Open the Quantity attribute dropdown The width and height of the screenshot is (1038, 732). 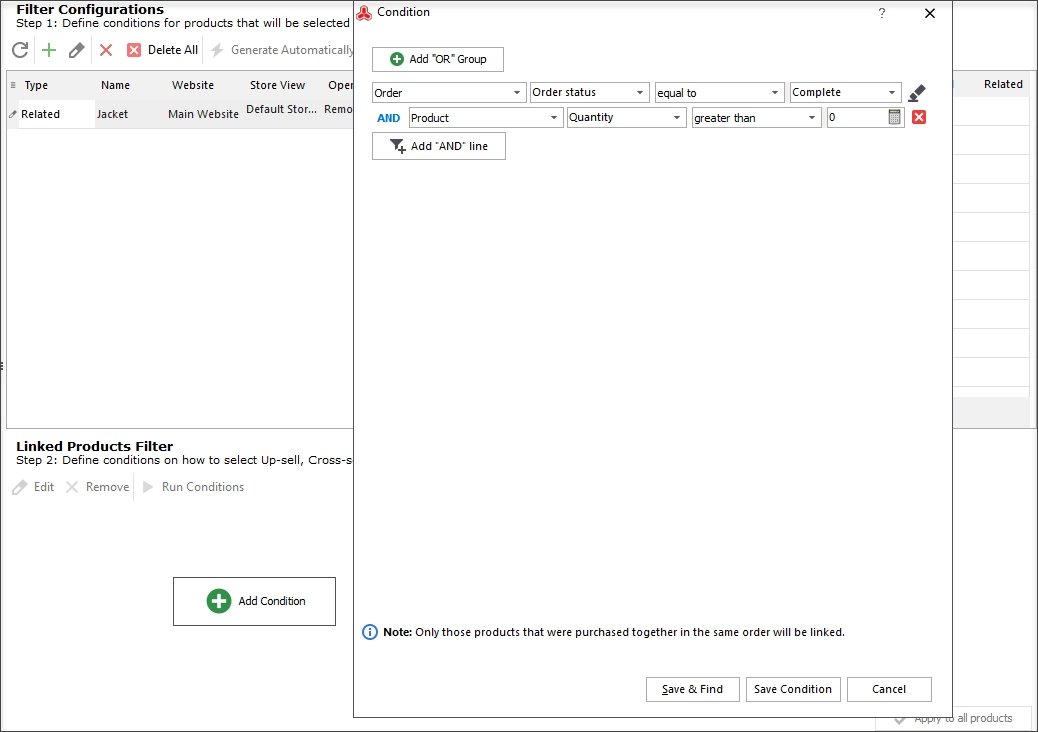click(x=626, y=117)
